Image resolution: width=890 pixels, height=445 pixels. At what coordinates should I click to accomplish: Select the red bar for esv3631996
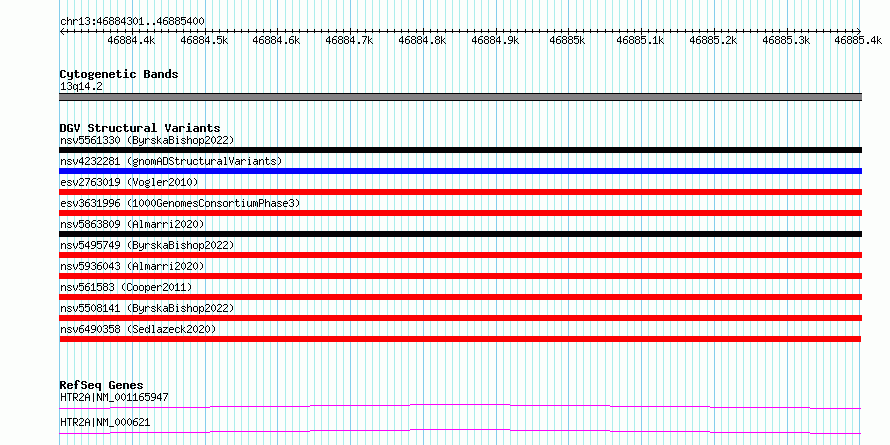pos(461,213)
